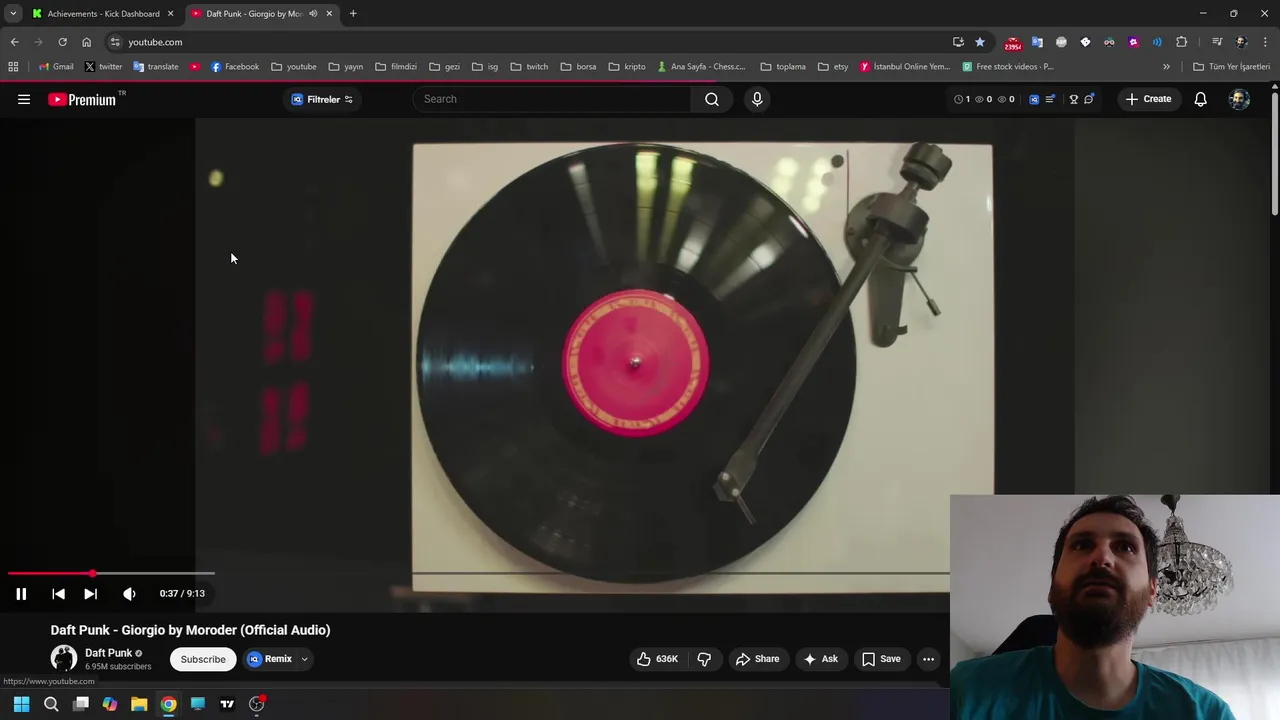Open the red 23954 counter extension
Viewport: 1280px width, 720px height.
1013,43
